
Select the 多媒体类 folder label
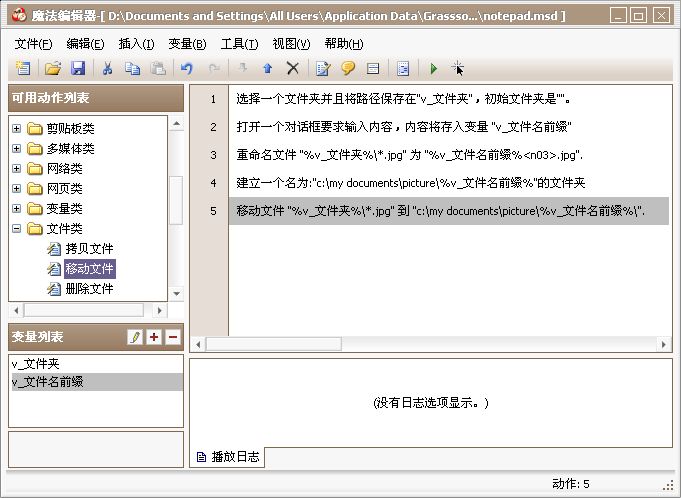tap(70, 148)
